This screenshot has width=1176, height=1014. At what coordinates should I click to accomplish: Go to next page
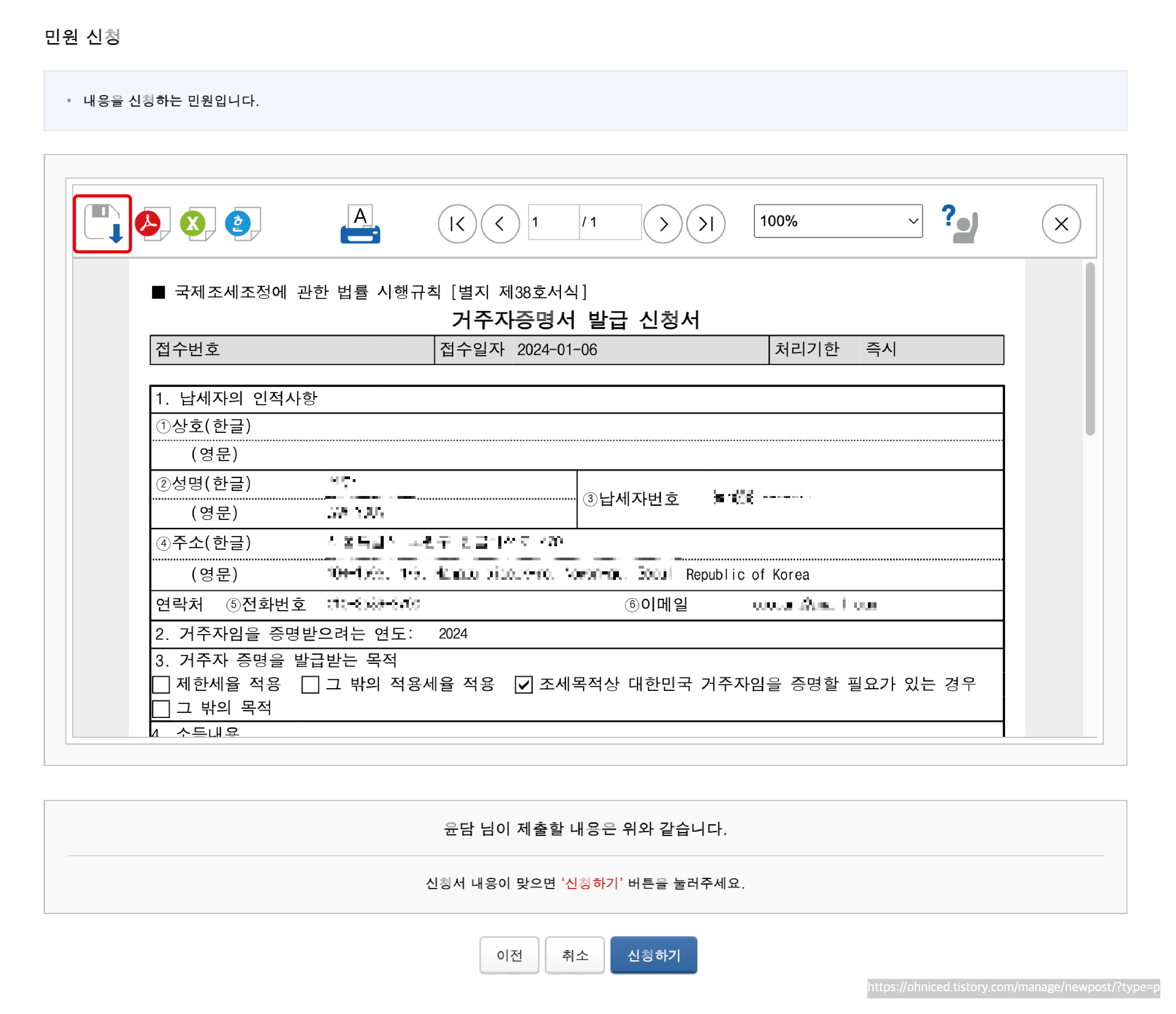click(x=663, y=224)
